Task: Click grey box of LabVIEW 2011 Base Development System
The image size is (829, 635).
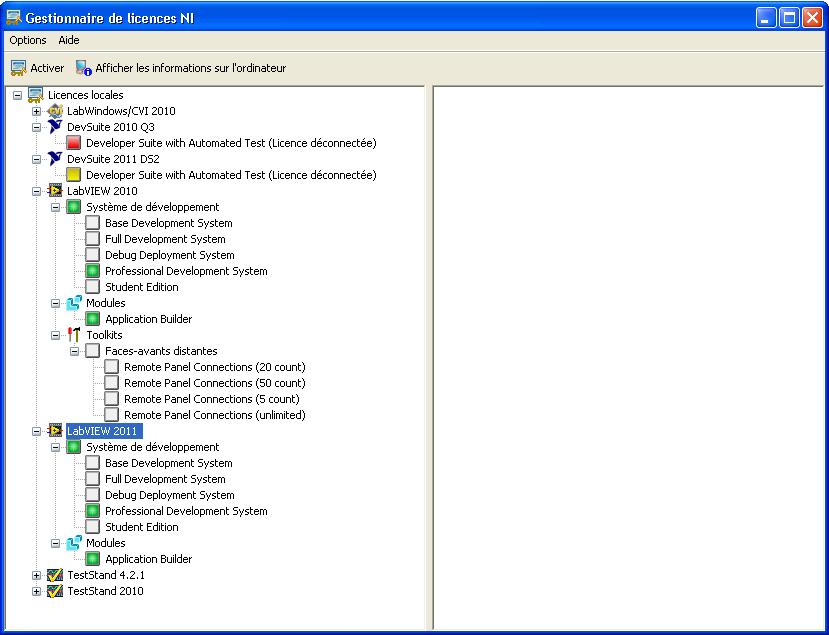Action: (x=93, y=463)
